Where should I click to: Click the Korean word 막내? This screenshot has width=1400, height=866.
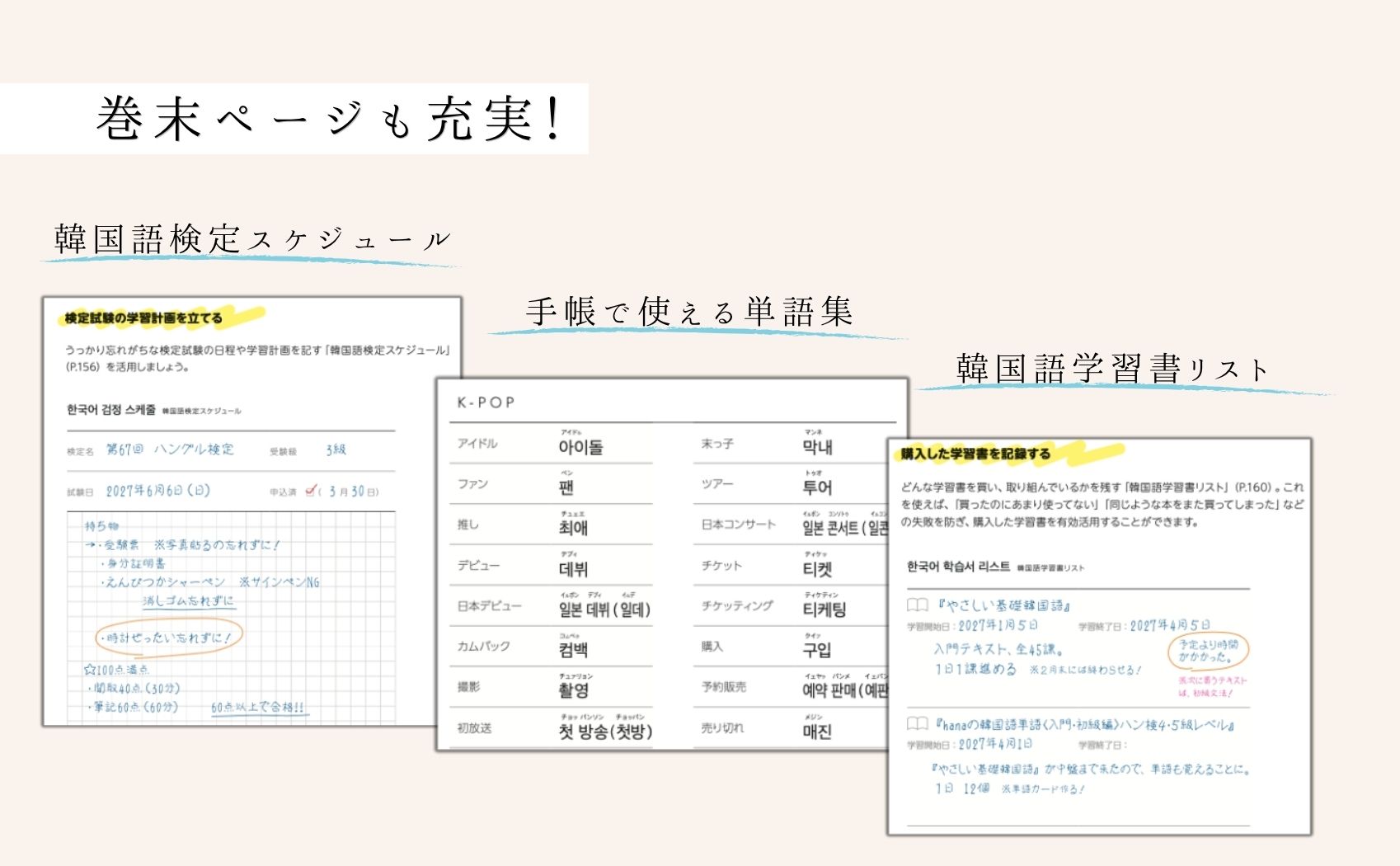[817, 447]
